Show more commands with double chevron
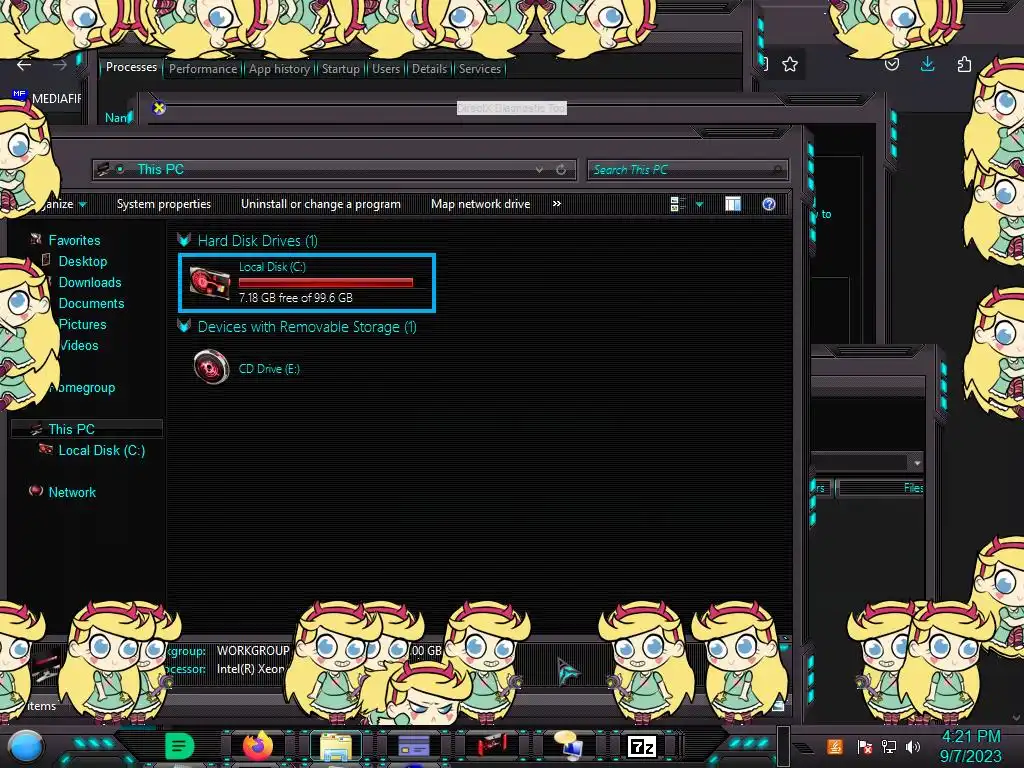 [557, 204]
